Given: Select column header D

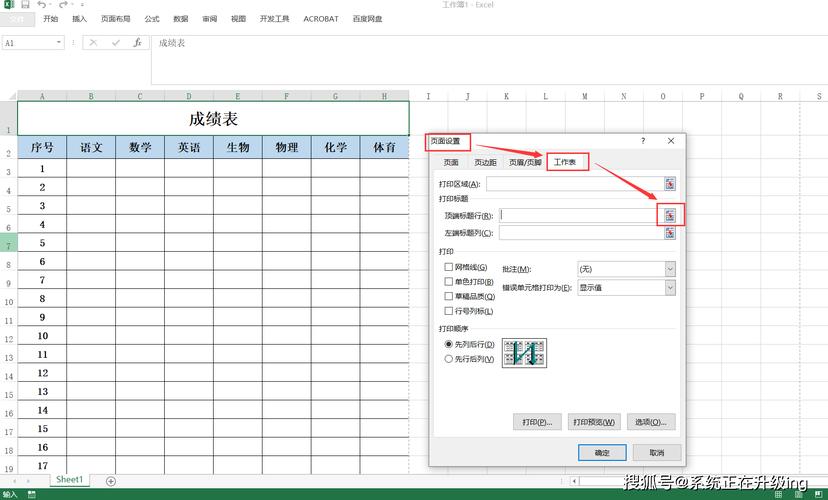Looking at the screenshot, I should (189, 96).
